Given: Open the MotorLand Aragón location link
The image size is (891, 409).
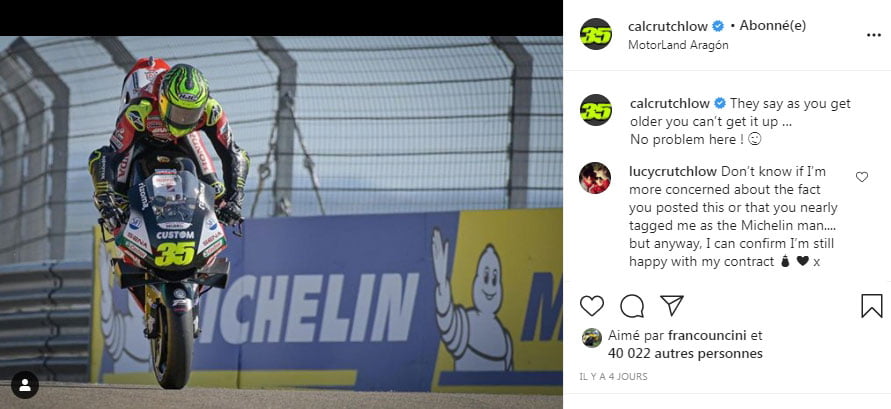Looking at the screenshot, I should (678, 45).
